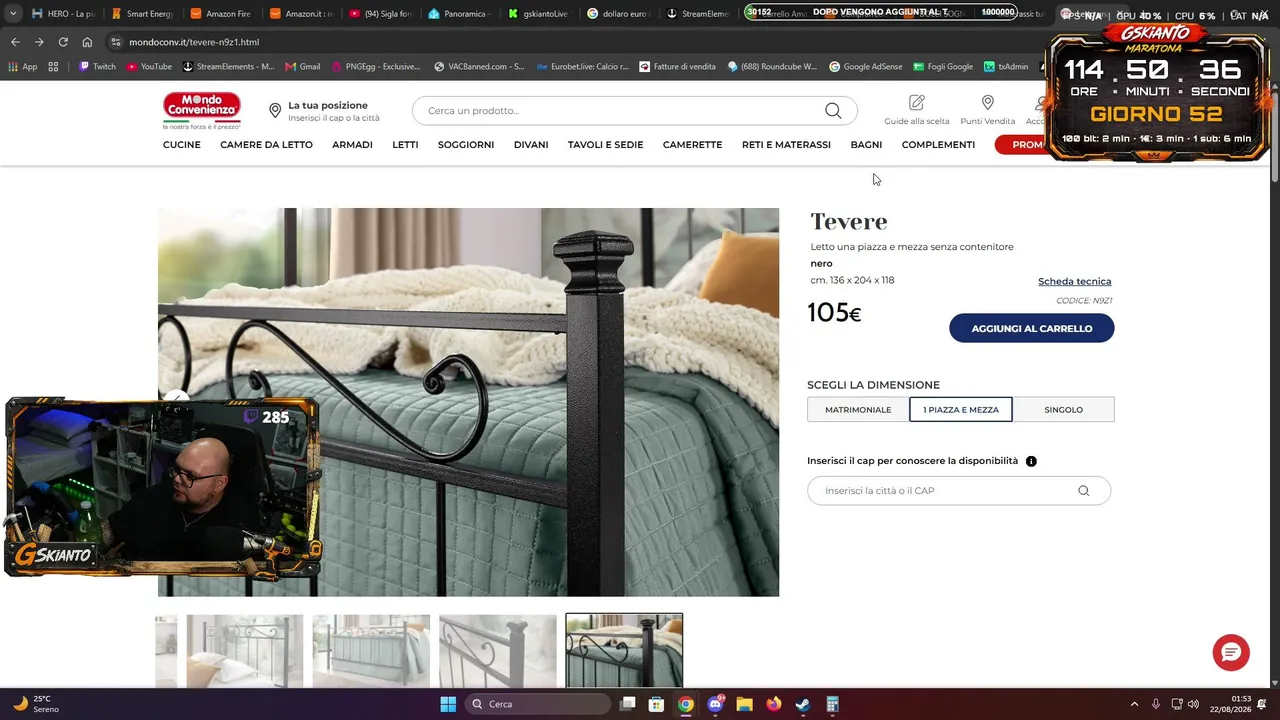
Task: Open the Gmail bookmark
Action: click(303, 67)
